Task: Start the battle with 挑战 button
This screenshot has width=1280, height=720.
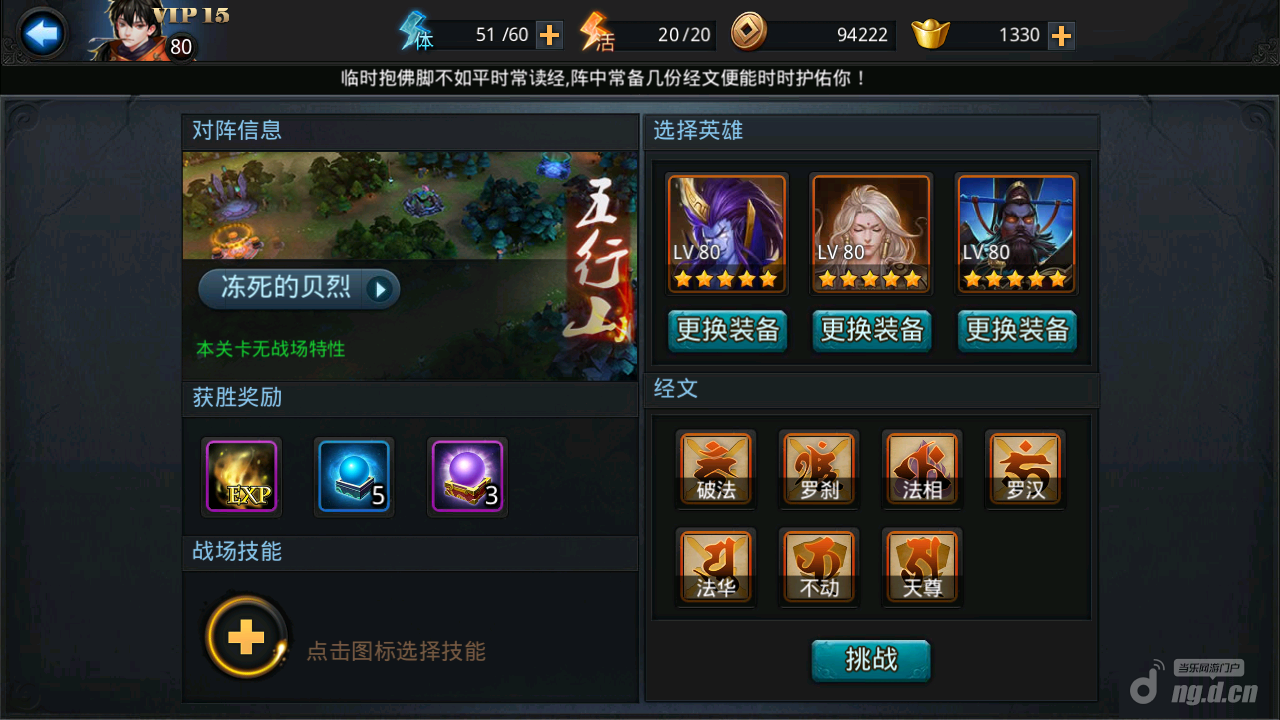Action: point(871,660)
